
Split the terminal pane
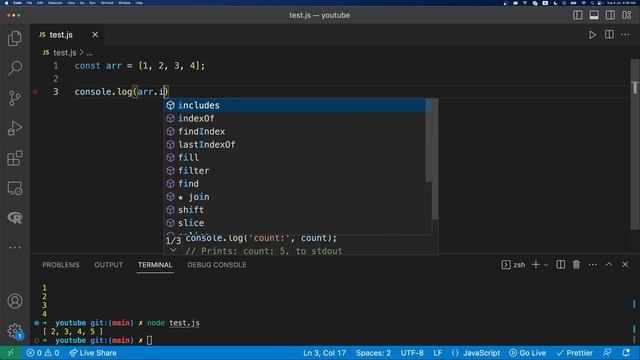coord(561,265)
